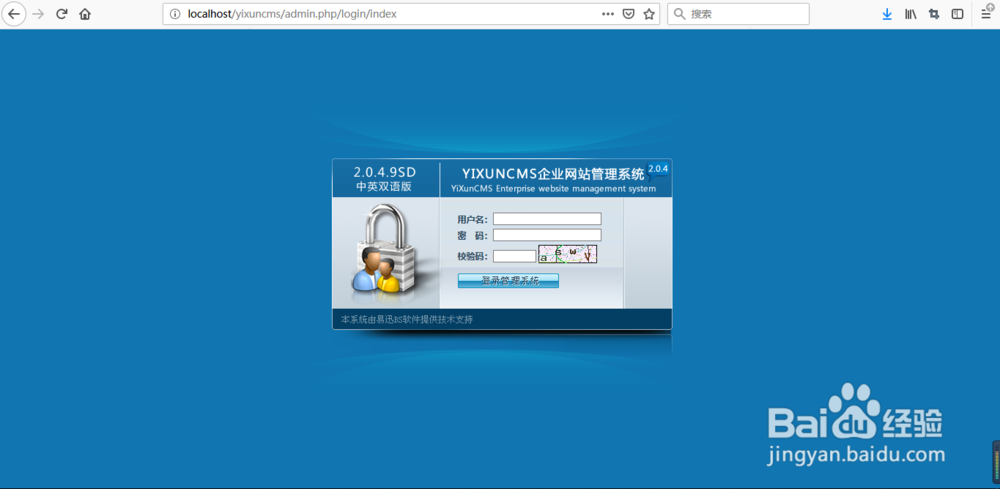Click the browser forward arrow
This screenshot has width=1000, height=489.
(x=38, y=14)
